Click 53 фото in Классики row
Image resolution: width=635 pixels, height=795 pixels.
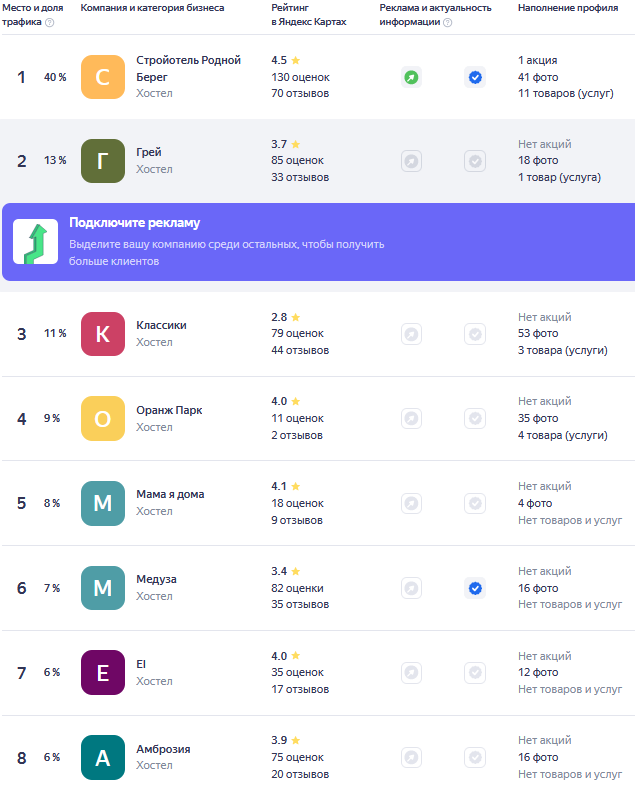tap(538, 333)
